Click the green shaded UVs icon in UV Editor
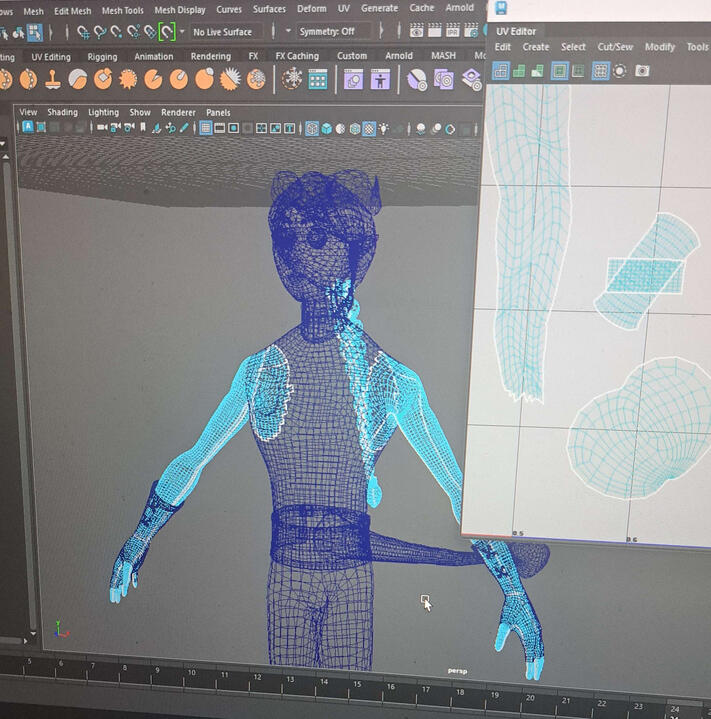 tap(519, 71)
